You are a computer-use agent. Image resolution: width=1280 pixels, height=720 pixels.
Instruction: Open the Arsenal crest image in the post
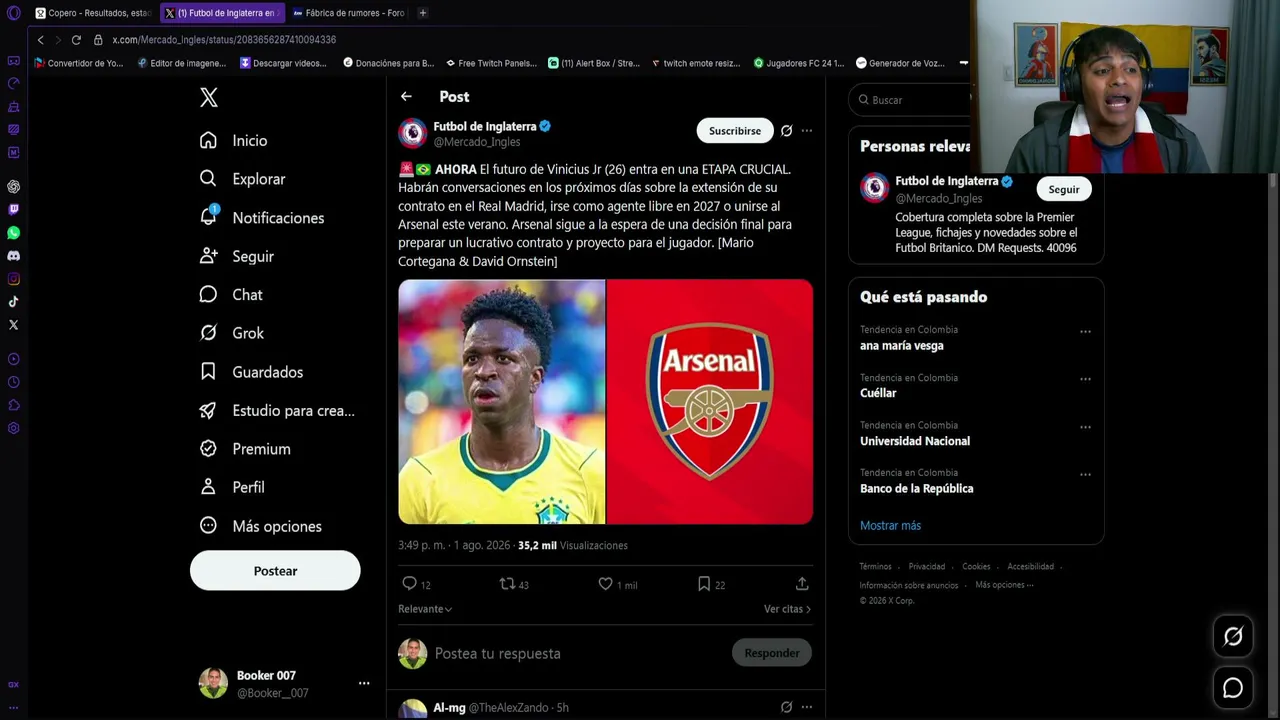pos(710,402)
